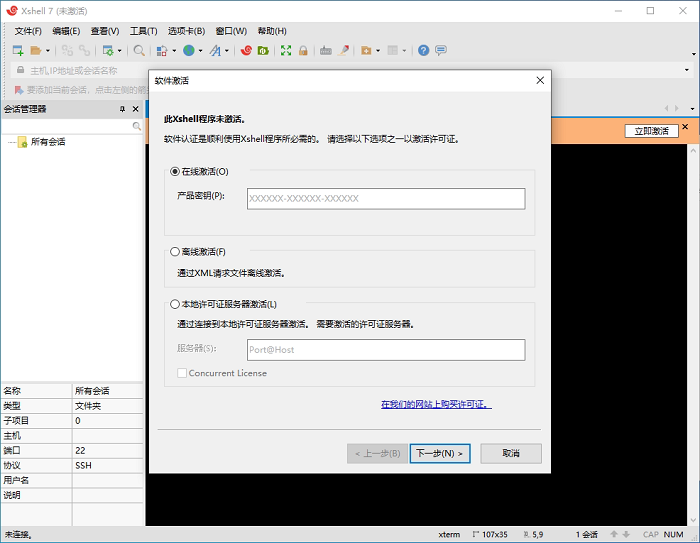Open the 查看(V) menu
Viewport: 700px width, 543px height.
(x=105, y=31)
